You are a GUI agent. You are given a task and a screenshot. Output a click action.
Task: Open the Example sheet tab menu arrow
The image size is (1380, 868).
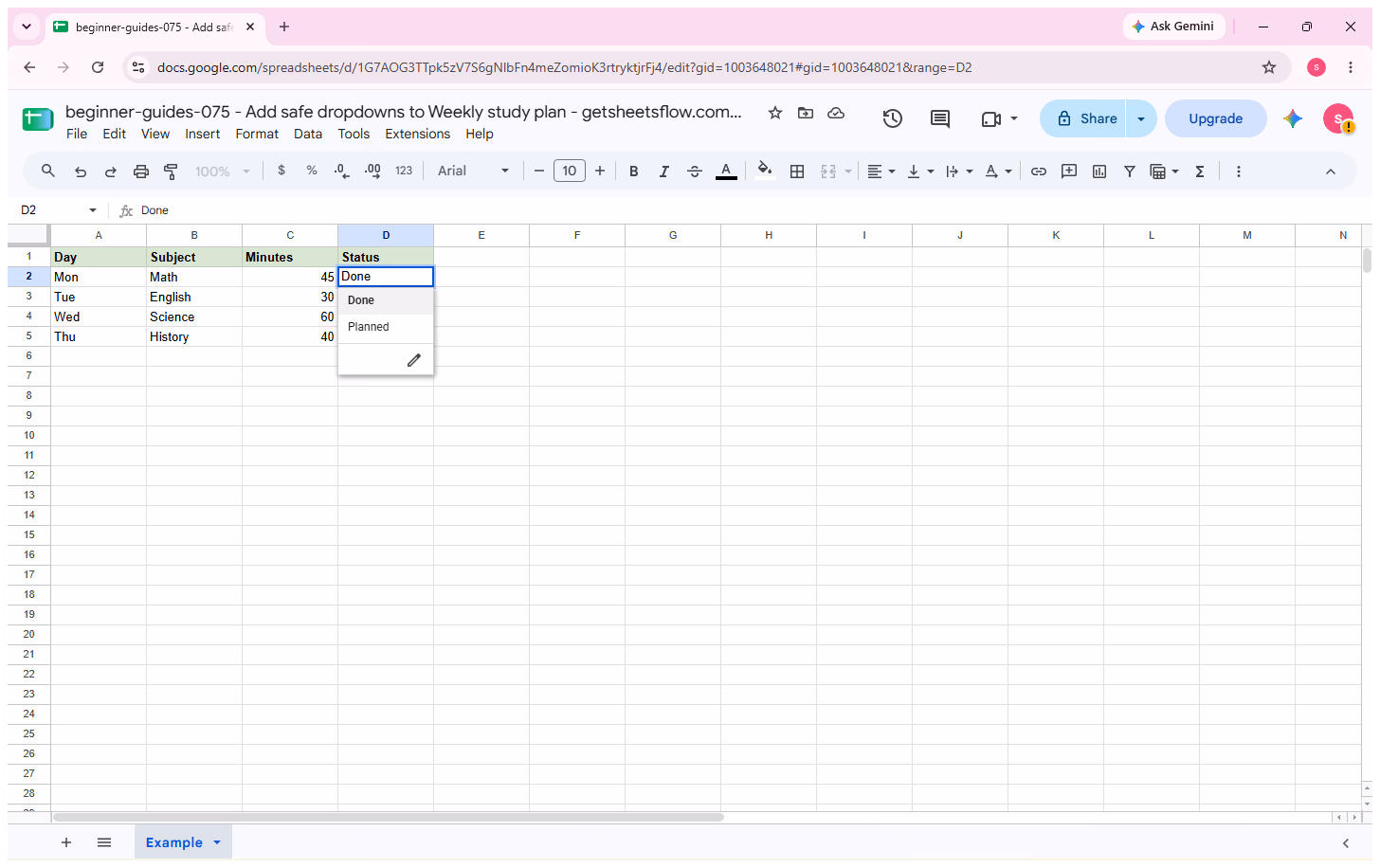[217, 842]
